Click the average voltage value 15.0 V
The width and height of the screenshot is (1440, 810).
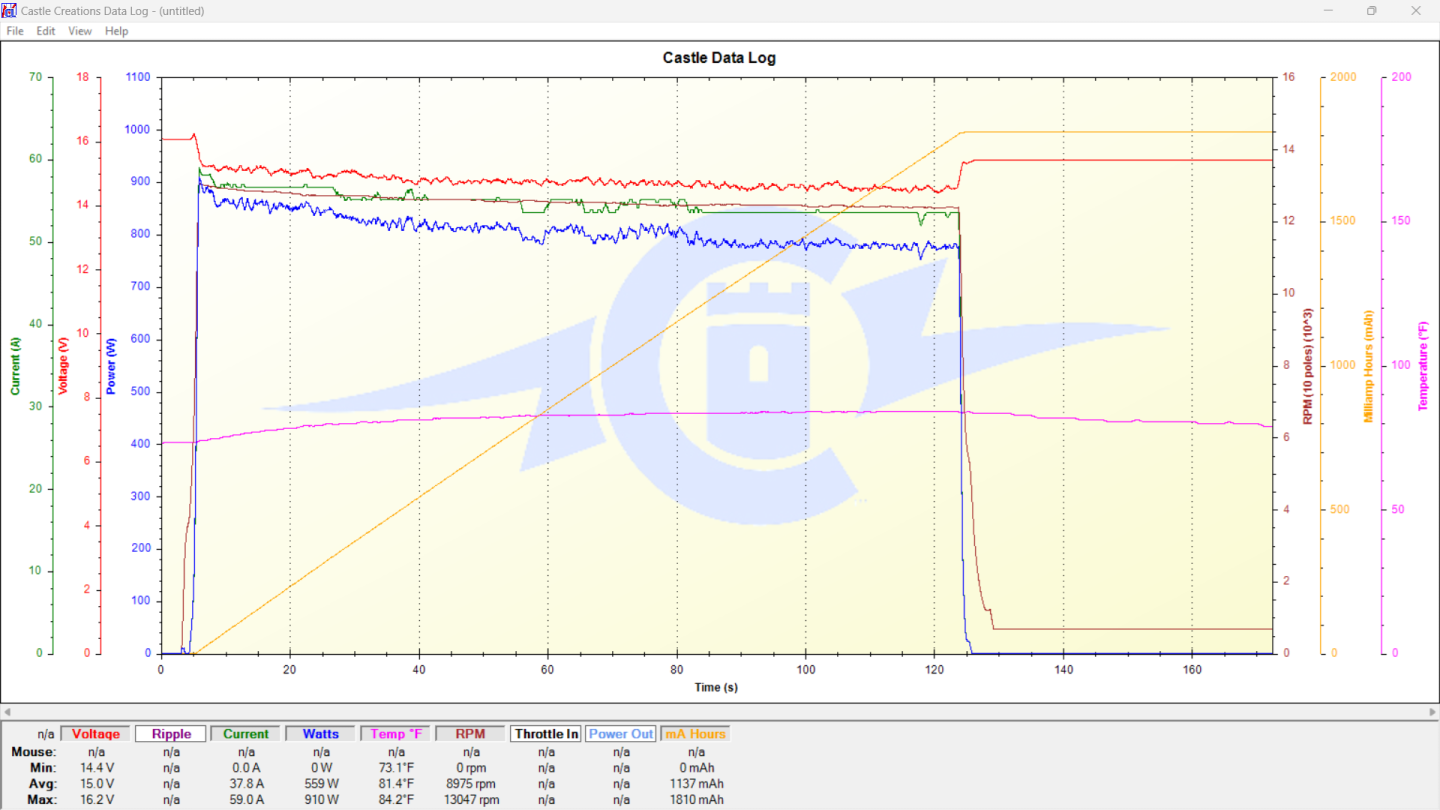(97, 784)
